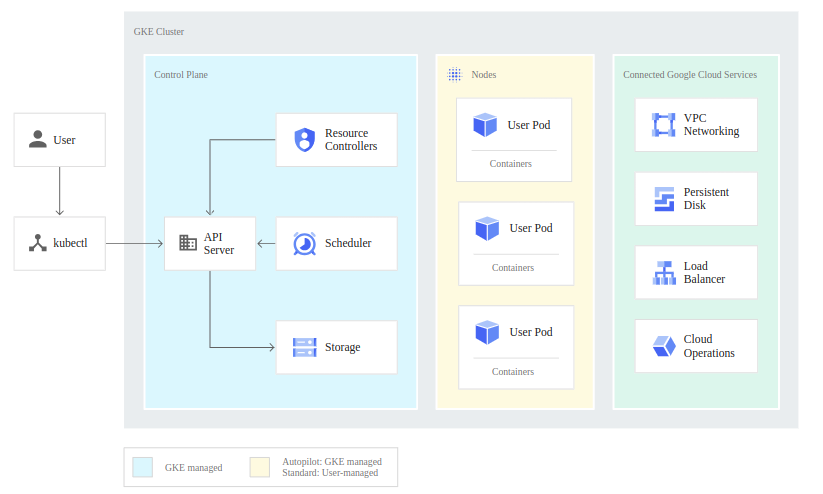Click the 'Cloud Operations' label text
This screenshot has width=823, height=494.
709,346
